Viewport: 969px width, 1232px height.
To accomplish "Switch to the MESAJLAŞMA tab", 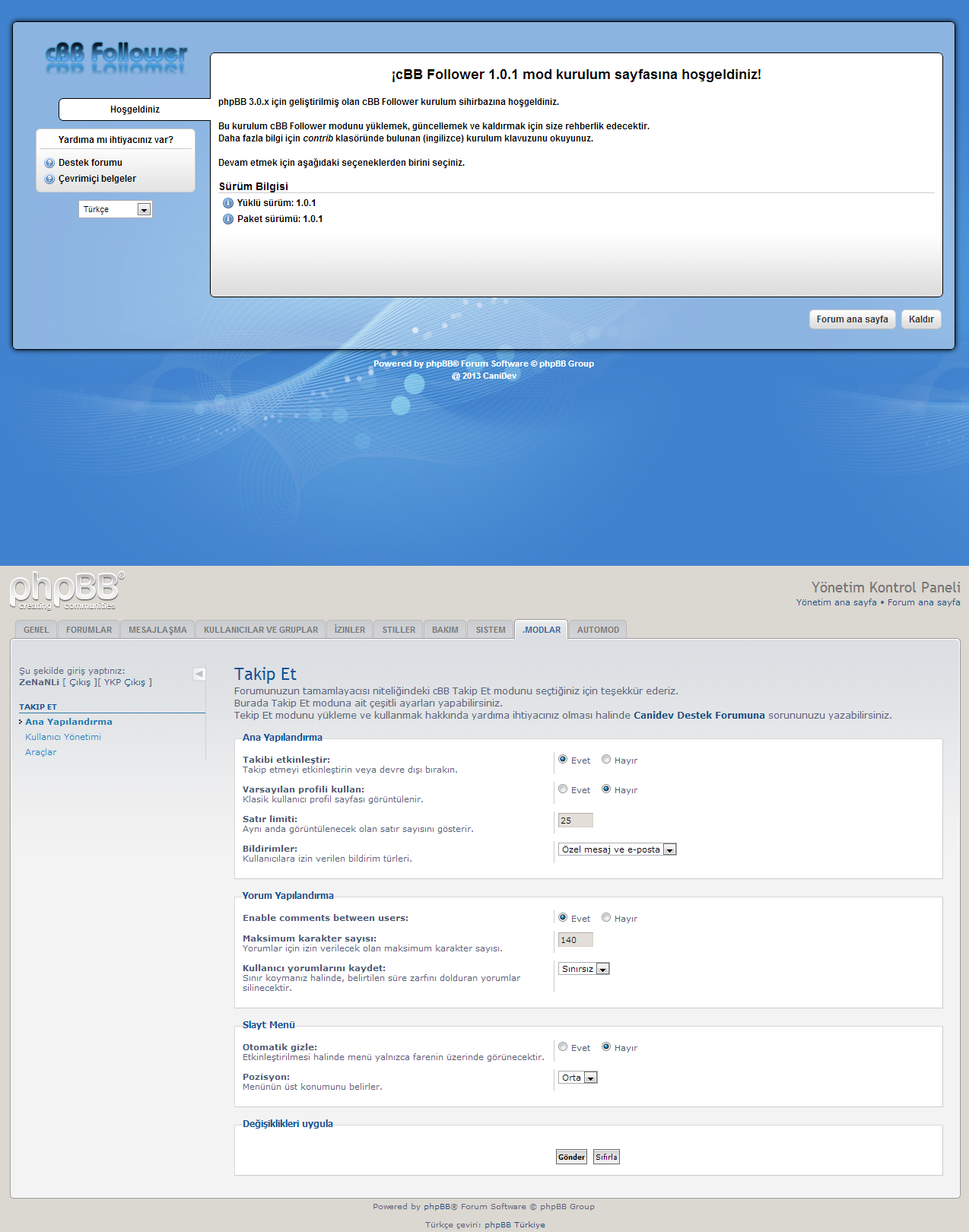I will point(157,630).
